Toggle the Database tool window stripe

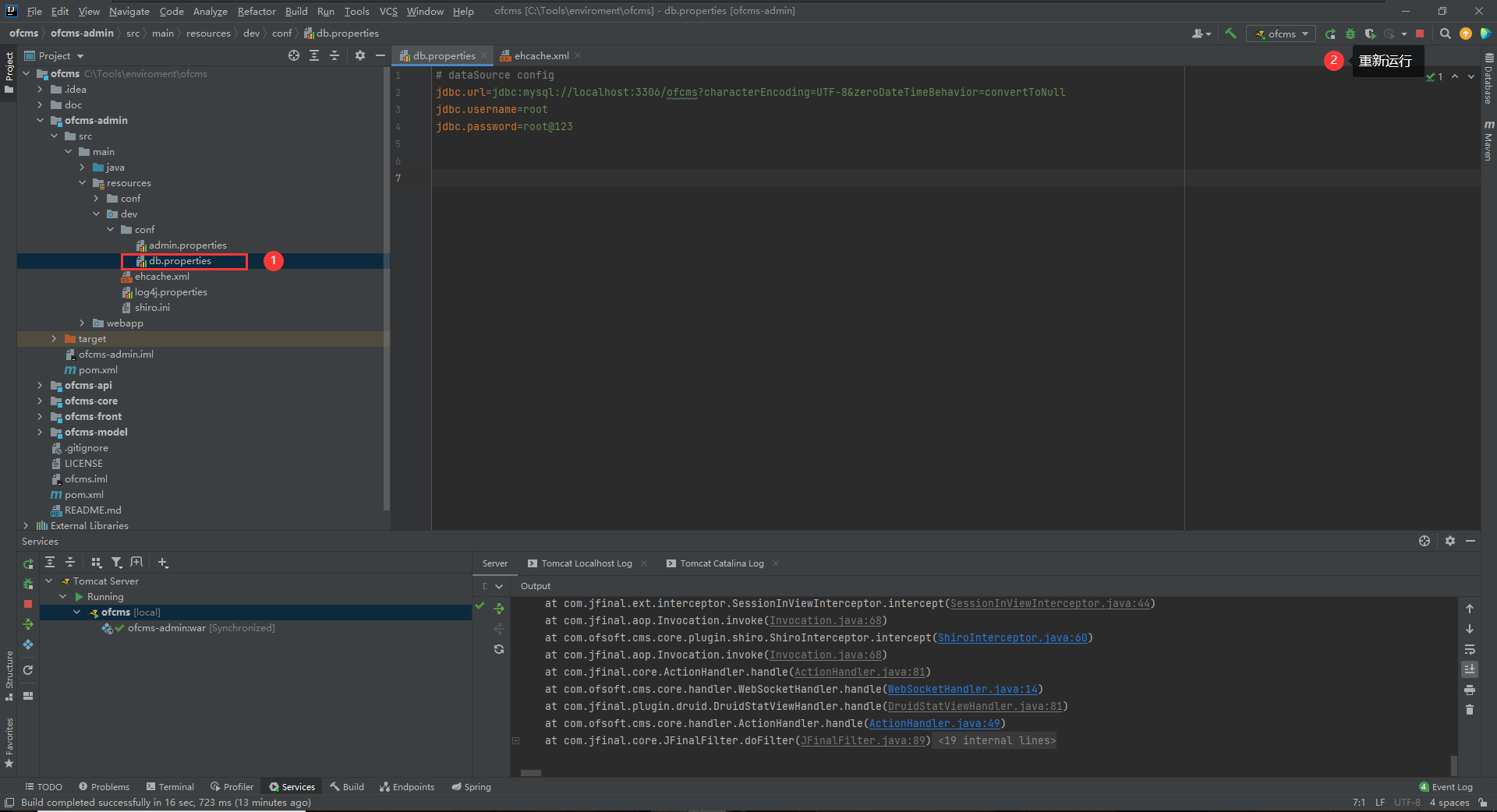click(1488, 79)
